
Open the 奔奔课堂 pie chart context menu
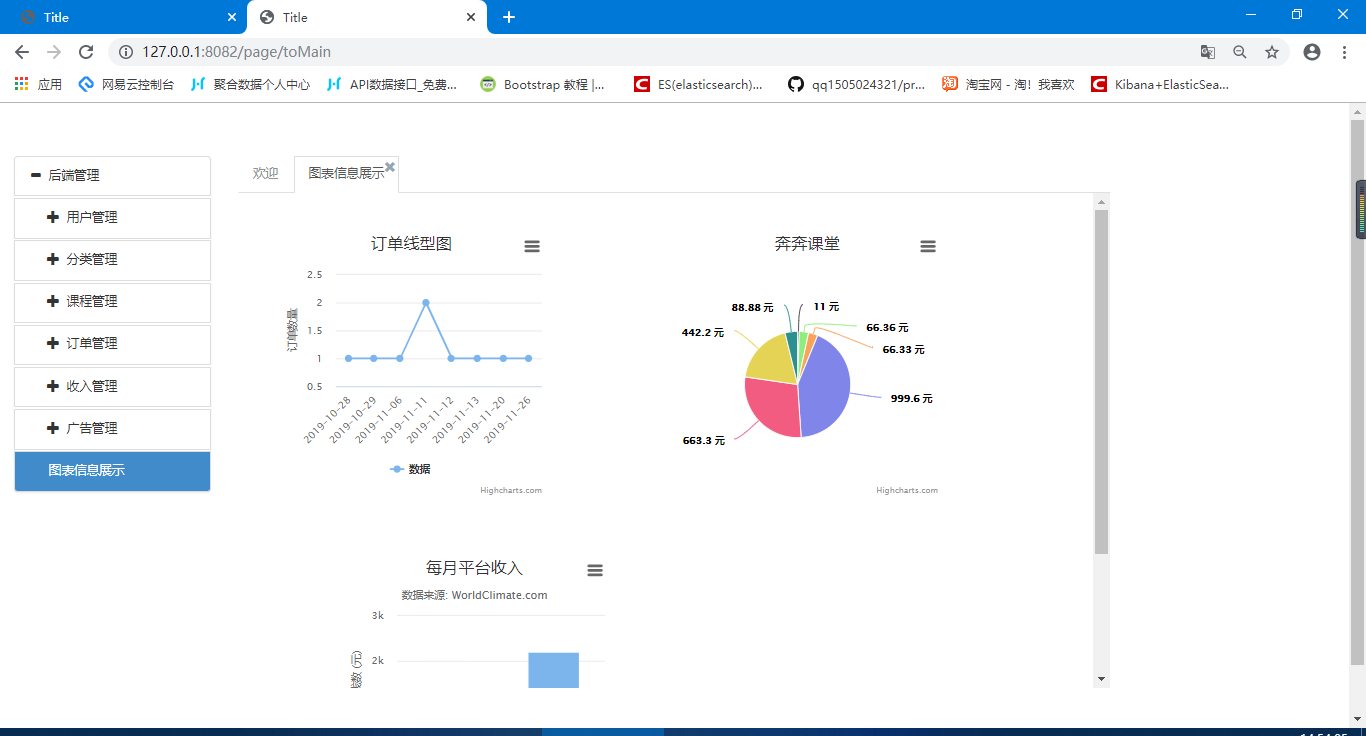(x=928, y=247)
